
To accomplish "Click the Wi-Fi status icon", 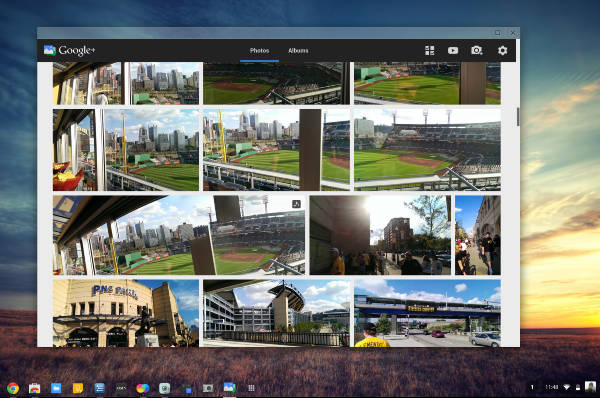I will click(567, 387).
